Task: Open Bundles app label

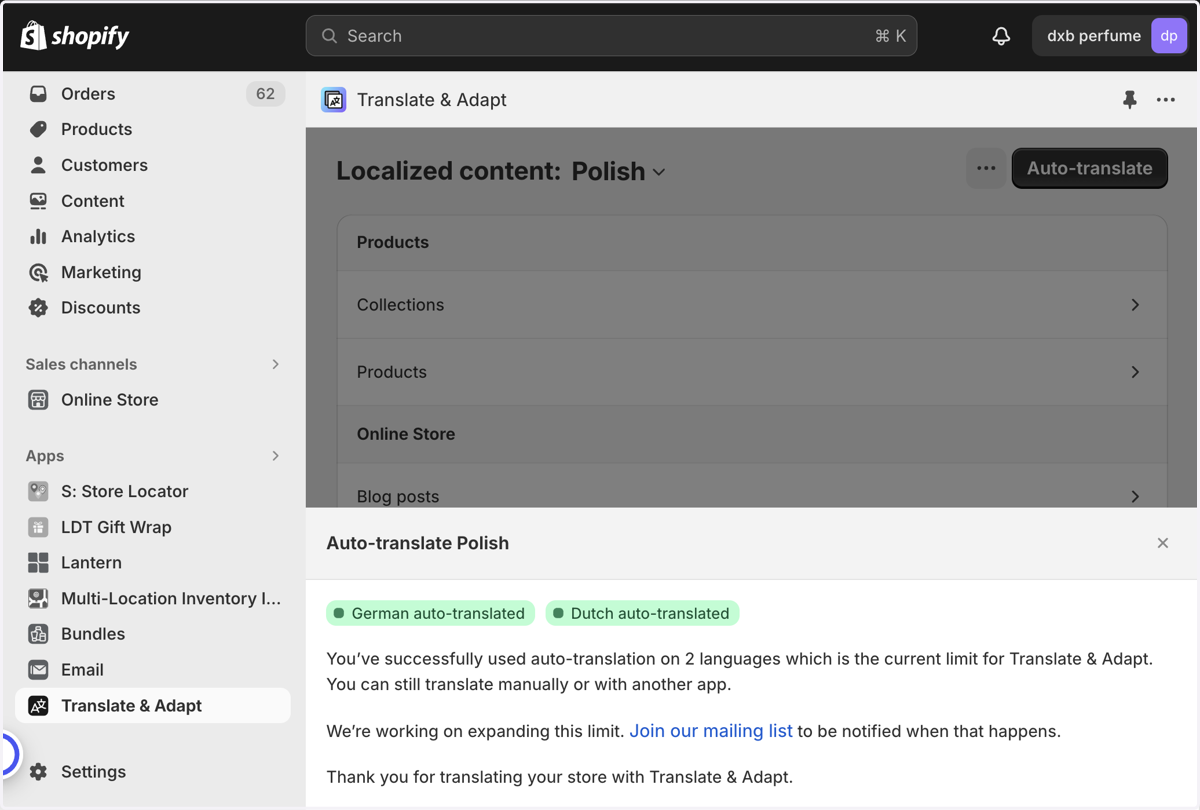Action: coord(93,634)
